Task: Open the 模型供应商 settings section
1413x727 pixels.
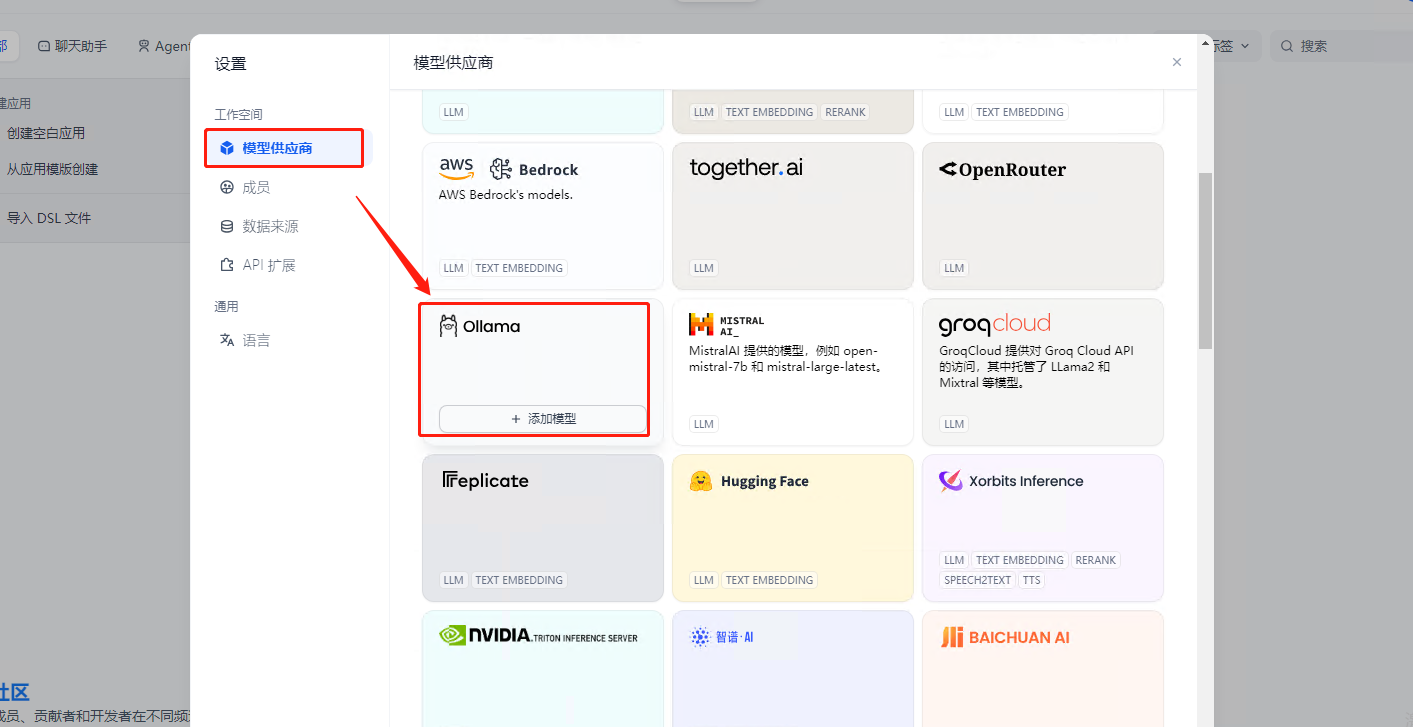Action: (x=277, y=148)
